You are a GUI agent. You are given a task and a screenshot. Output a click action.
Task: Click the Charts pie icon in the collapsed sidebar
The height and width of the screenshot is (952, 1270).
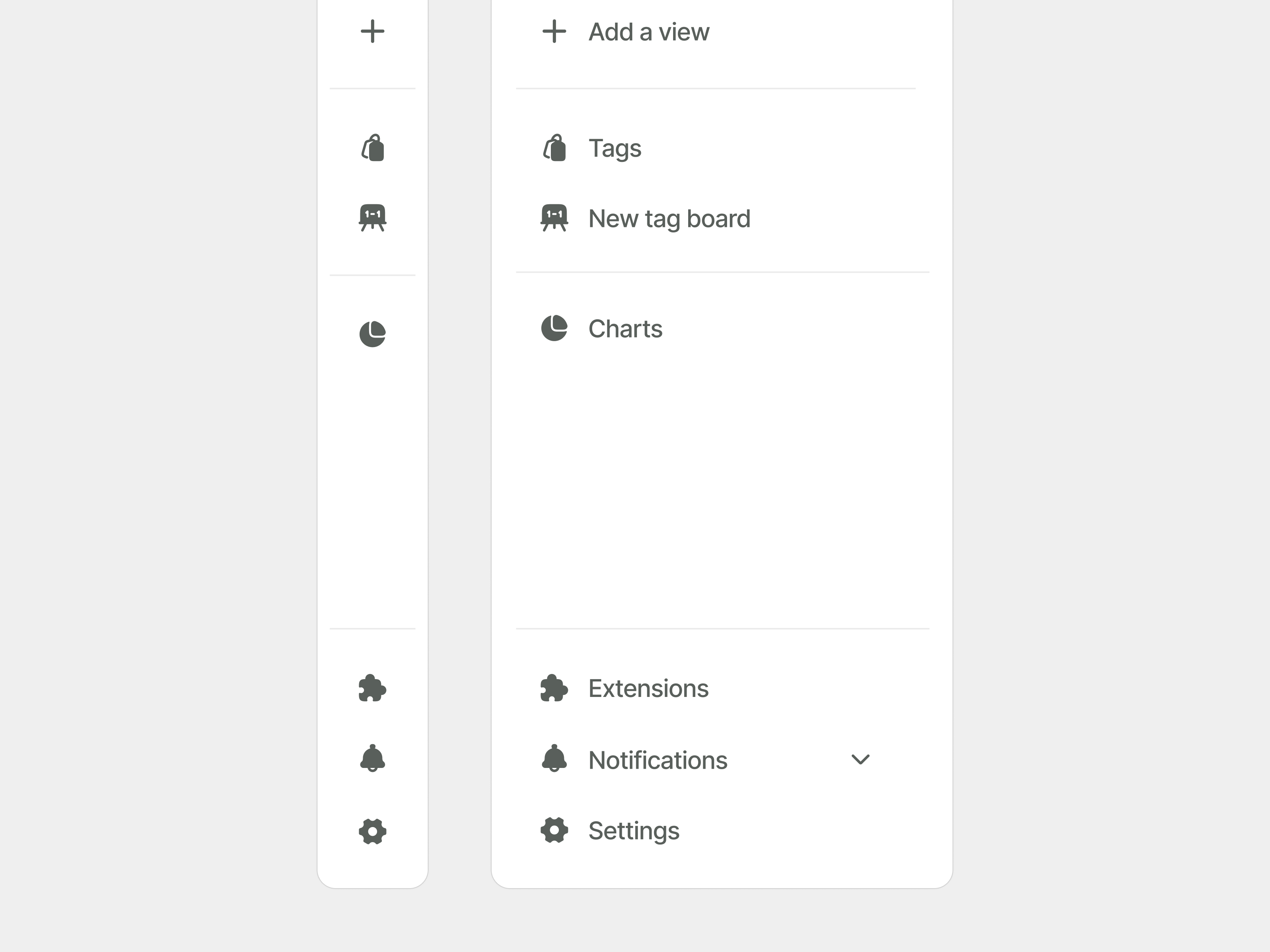pyautogui.click(x=373, y=334)
